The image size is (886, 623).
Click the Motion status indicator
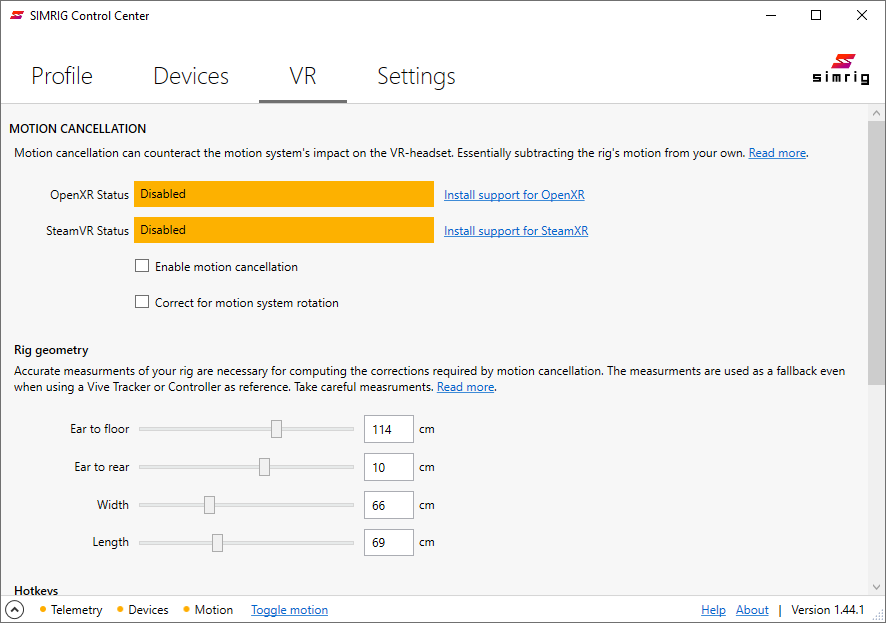point(208,610)
